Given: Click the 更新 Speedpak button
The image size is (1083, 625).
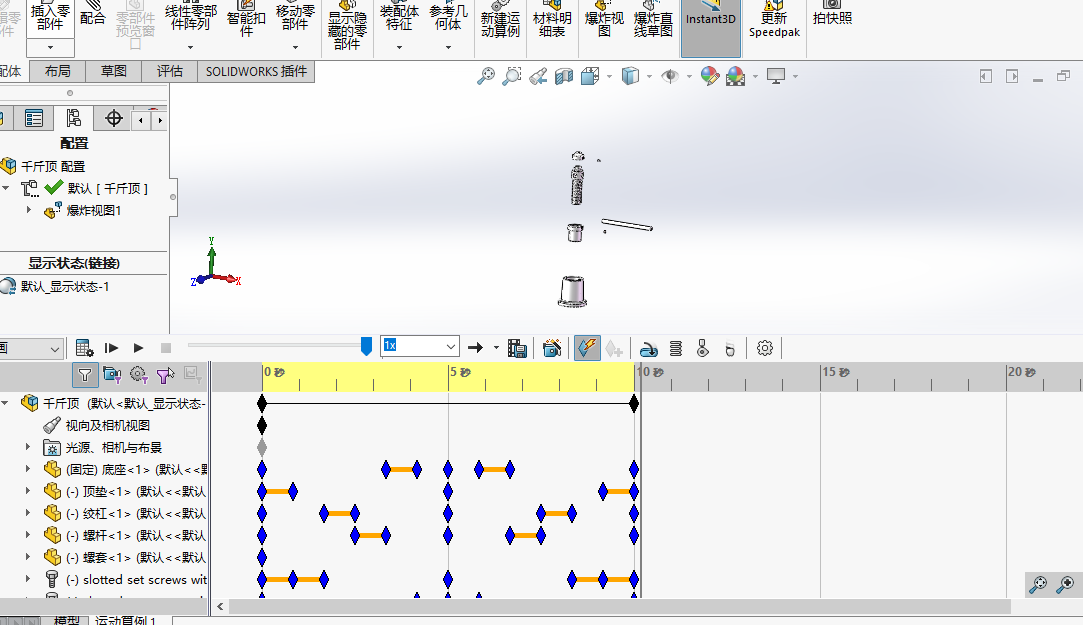Looking at the screenshot, I should [x=774, y=21].
